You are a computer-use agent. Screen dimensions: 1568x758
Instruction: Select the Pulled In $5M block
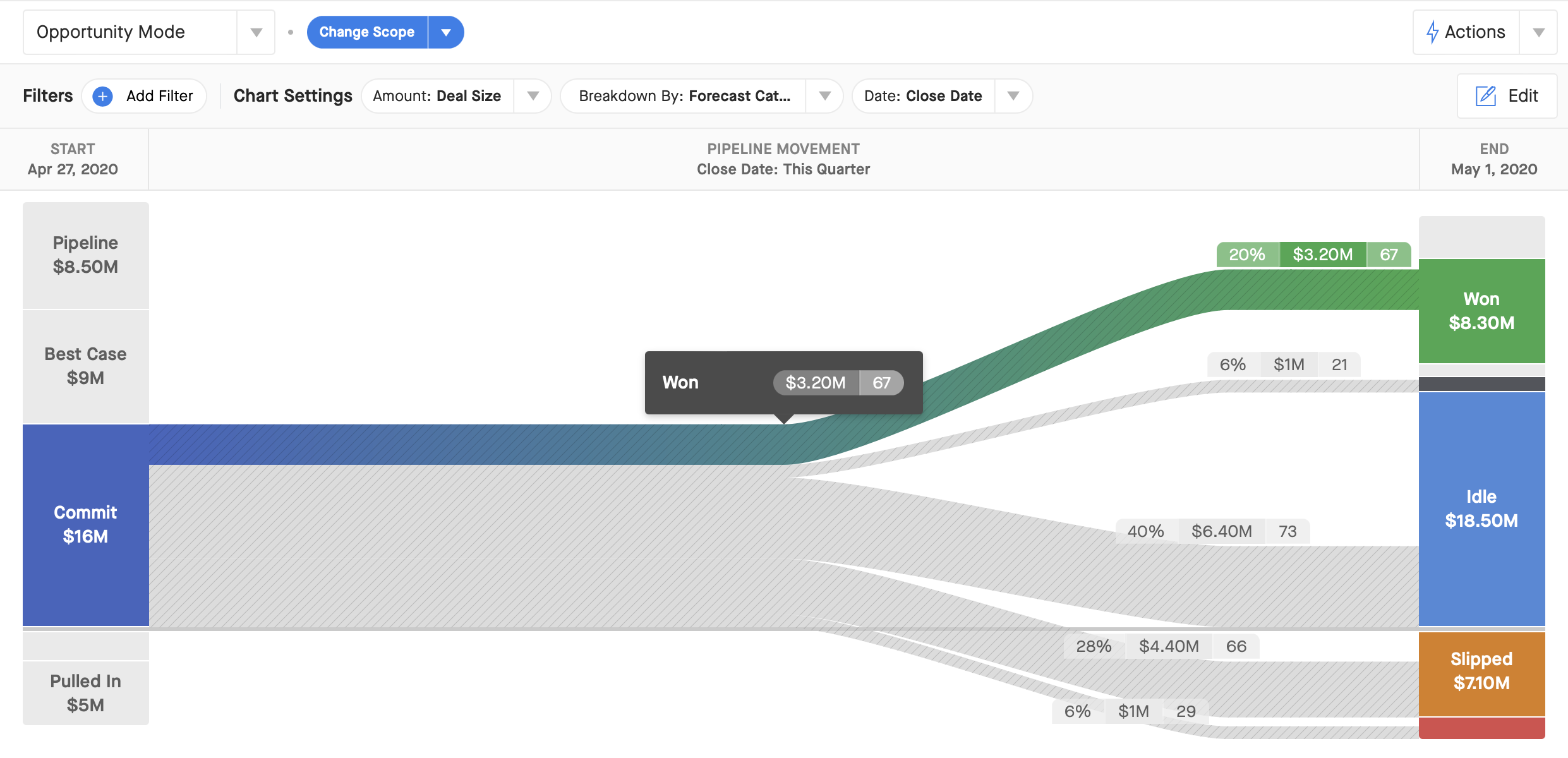[86, 693]
